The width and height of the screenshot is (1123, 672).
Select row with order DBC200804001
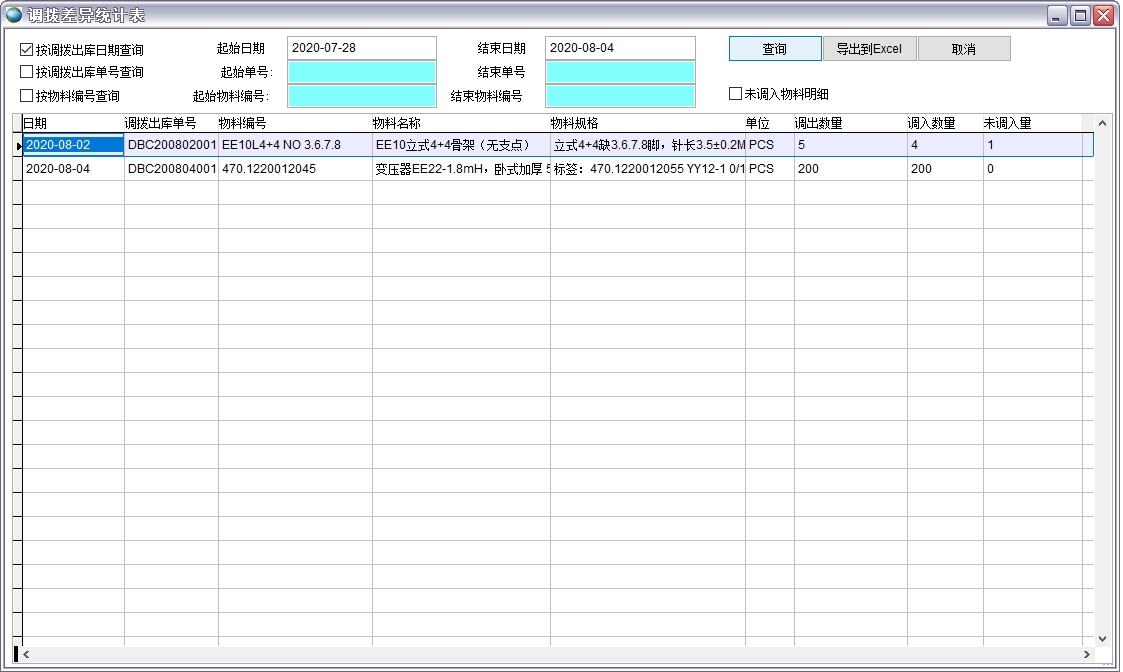[171, 169]
